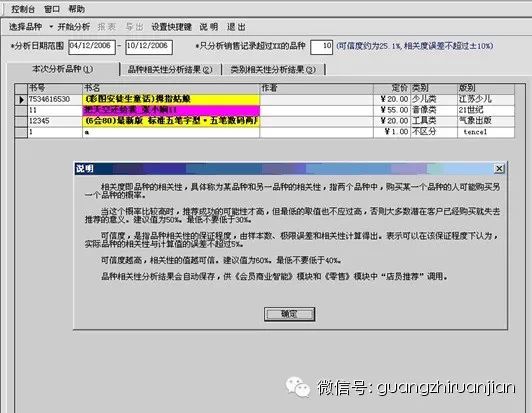
Task: Click 说明 toolbar item
Action: (x=209, y=27)
